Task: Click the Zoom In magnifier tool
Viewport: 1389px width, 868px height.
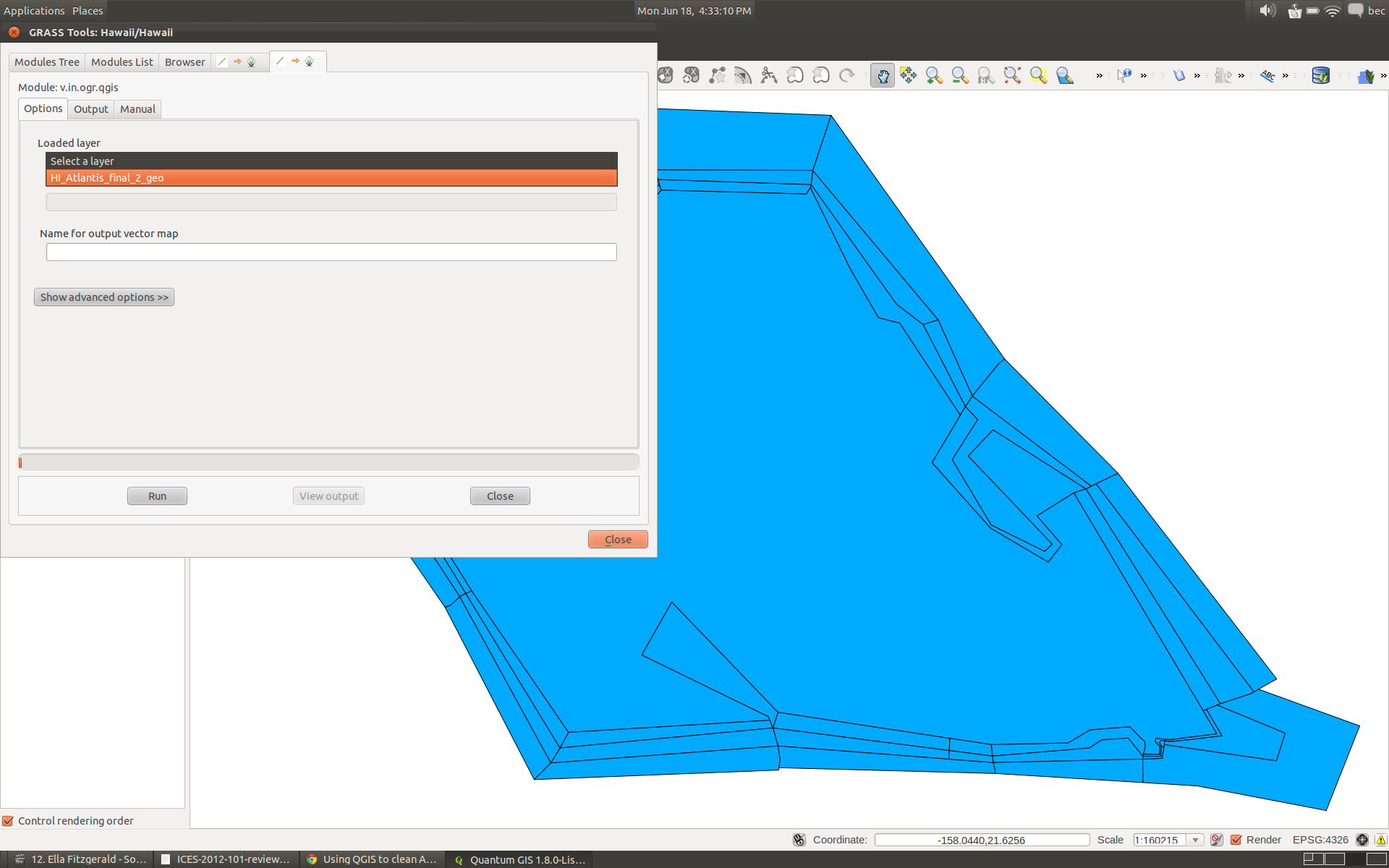Action: [934, 75]
